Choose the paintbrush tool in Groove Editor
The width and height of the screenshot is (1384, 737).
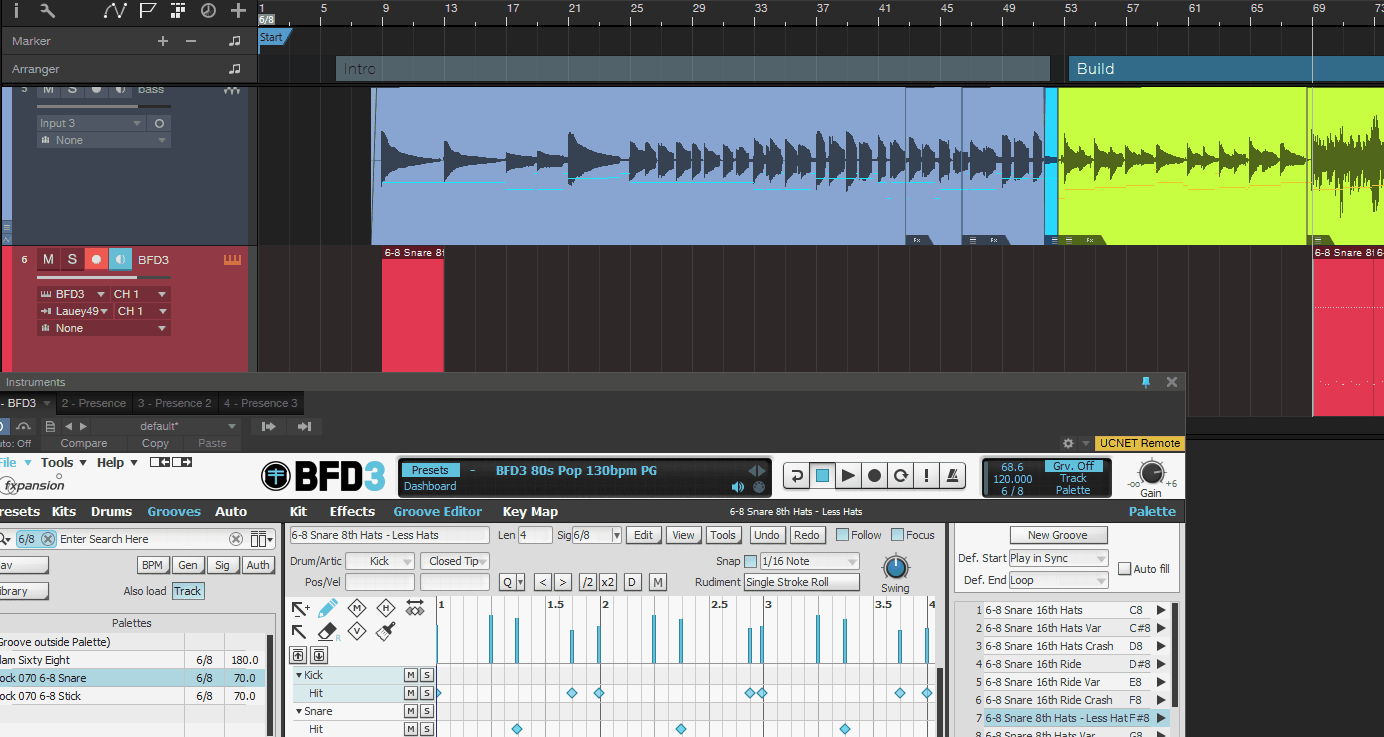click(x=386, y=632)
